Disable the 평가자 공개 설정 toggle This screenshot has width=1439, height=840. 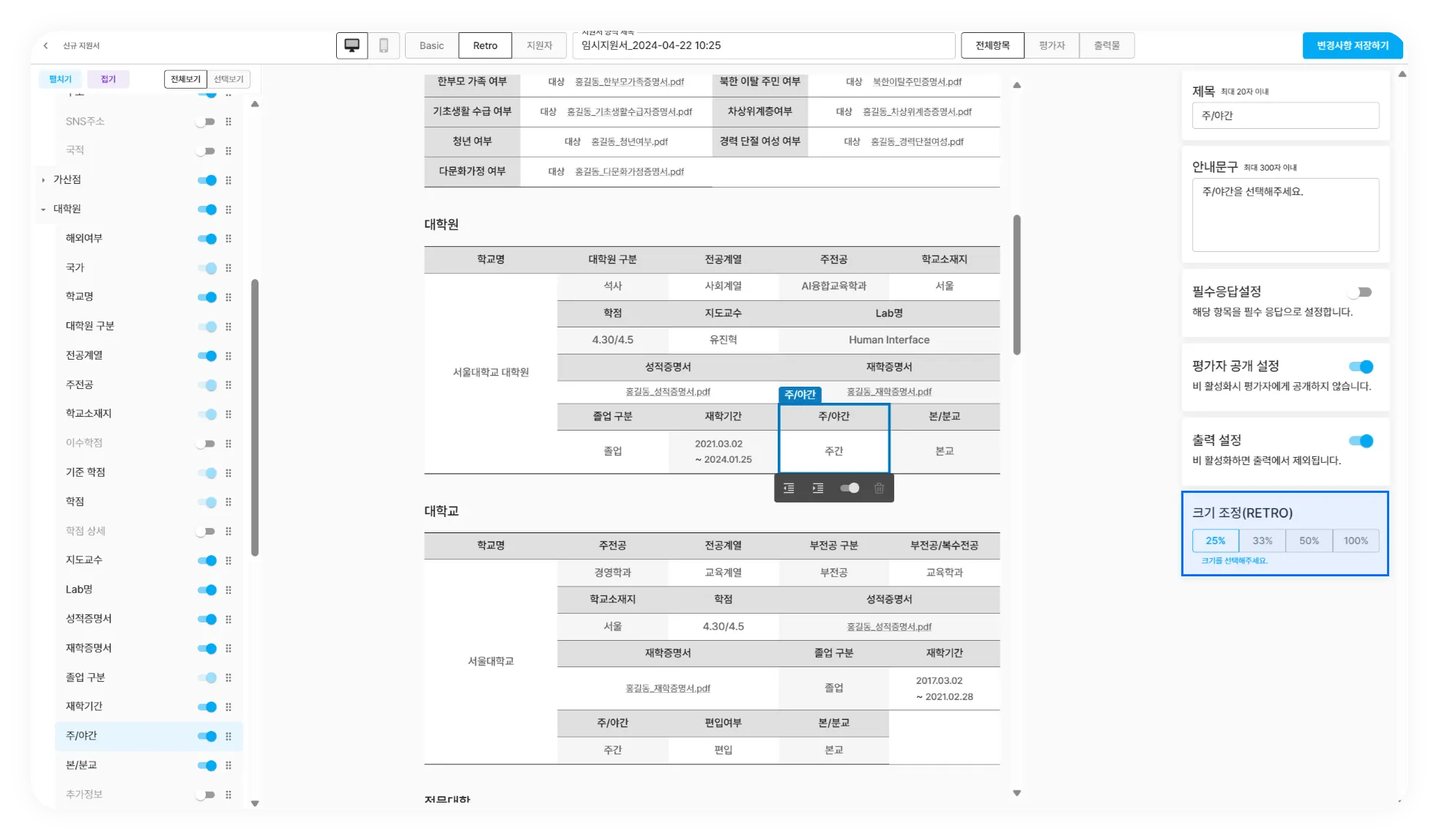click(x=1361, y=367)
